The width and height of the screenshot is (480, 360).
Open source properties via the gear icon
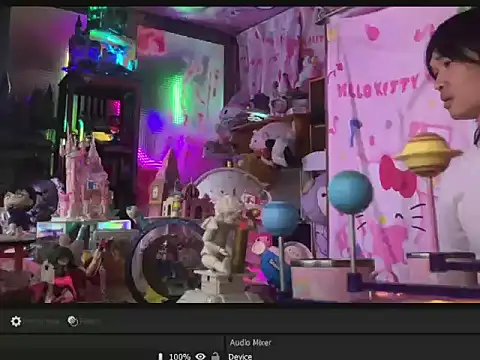[x=16, y=321]
